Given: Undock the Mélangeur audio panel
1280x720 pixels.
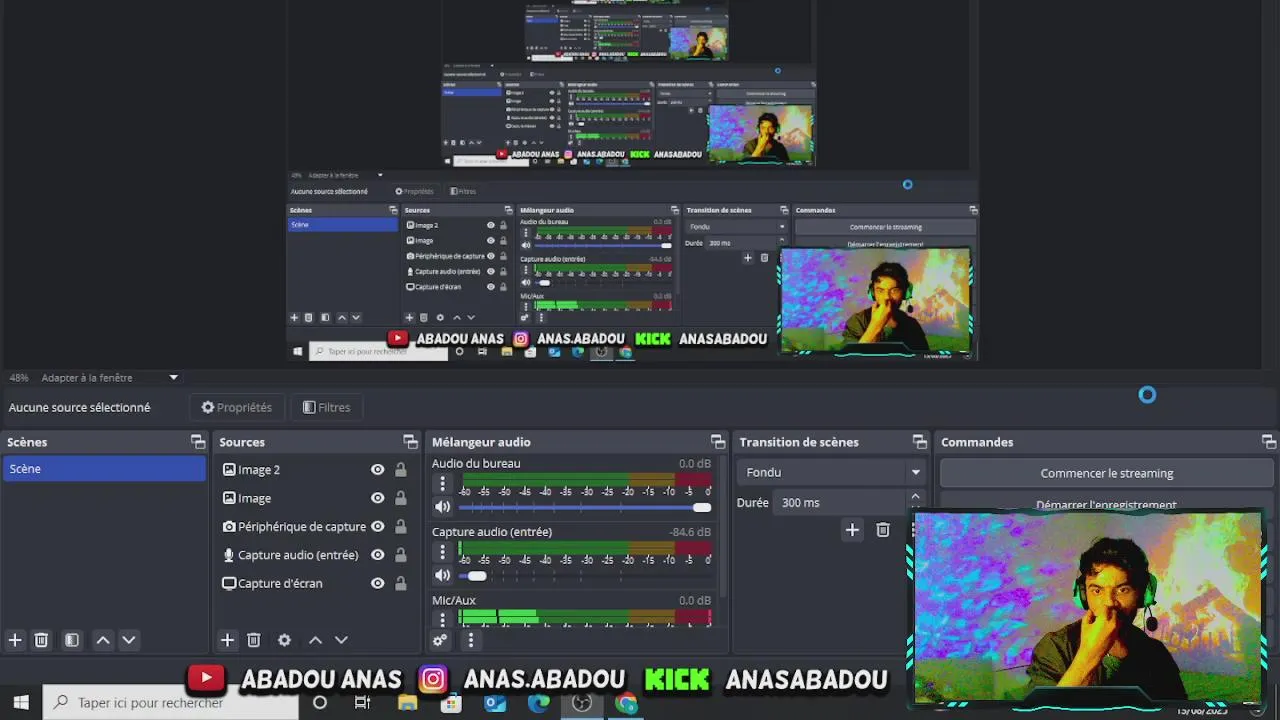Looking at the screenshot, I should point(717,442).
